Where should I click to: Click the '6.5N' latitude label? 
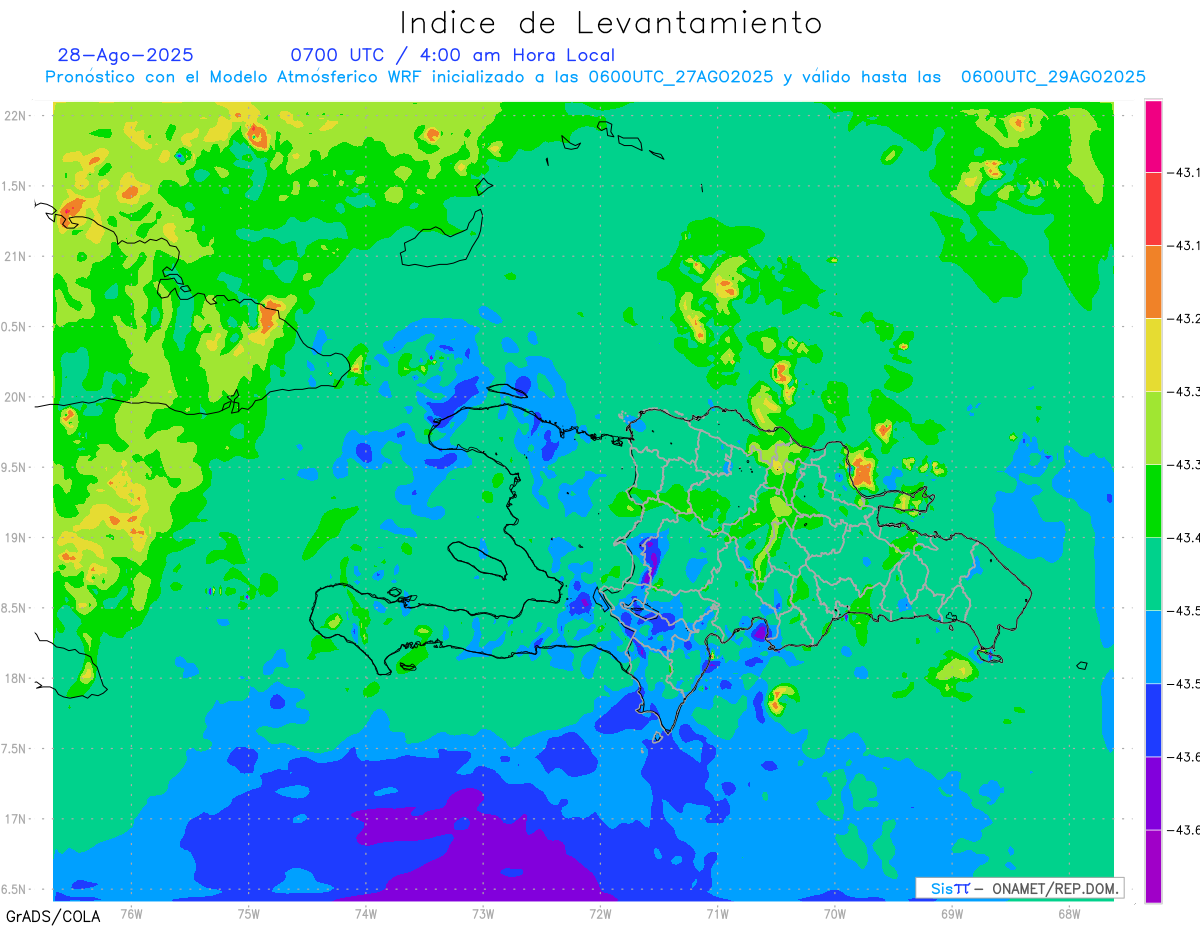pyautogui.click(x=14, y=889)
